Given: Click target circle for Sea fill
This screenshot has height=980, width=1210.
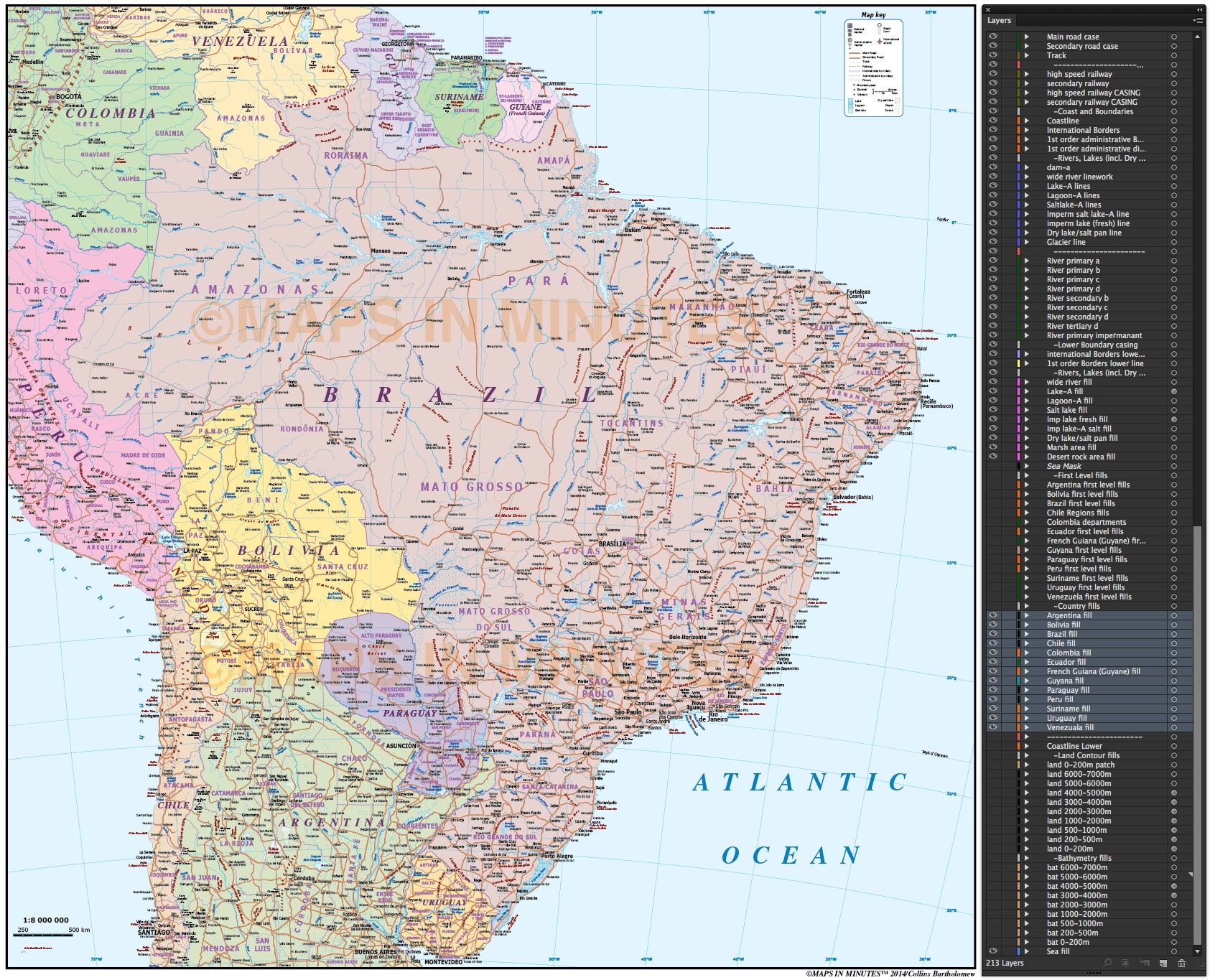Looking at the screenshot, I should [1174, 951].
